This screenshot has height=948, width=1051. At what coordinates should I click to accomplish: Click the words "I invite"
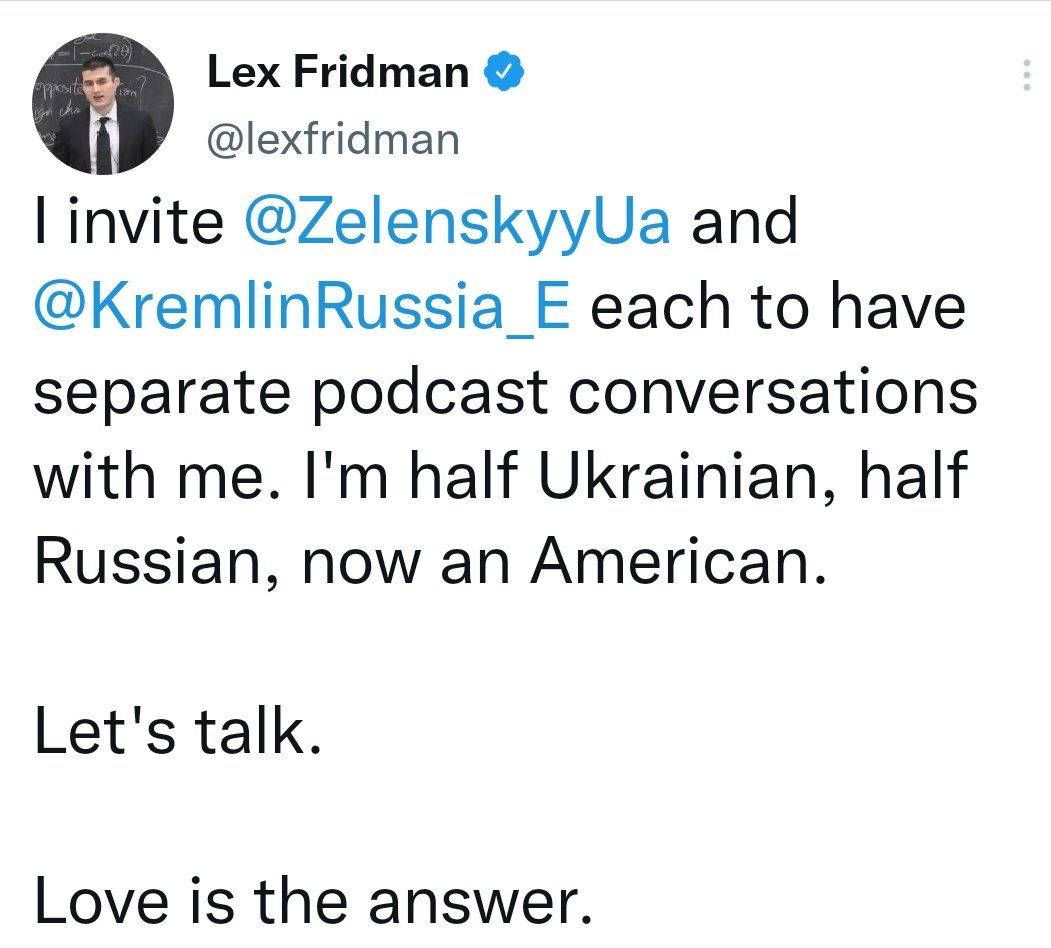[129, 223]
